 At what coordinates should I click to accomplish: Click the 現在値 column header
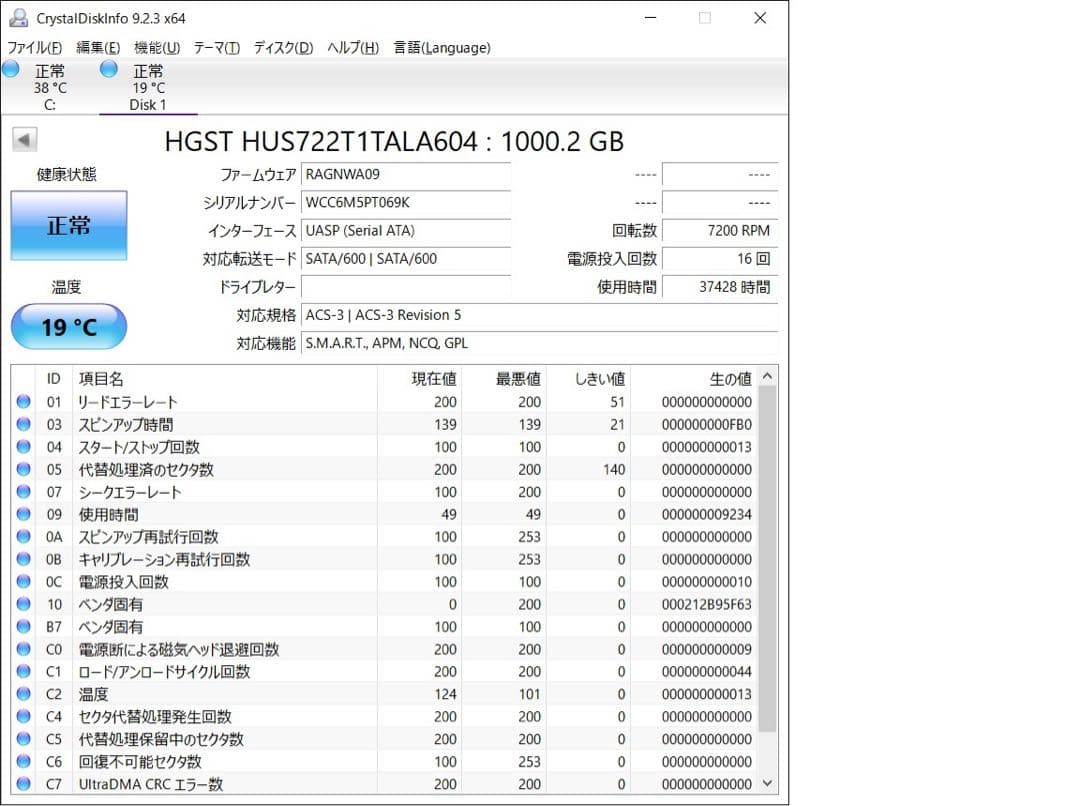click(419, 379)
